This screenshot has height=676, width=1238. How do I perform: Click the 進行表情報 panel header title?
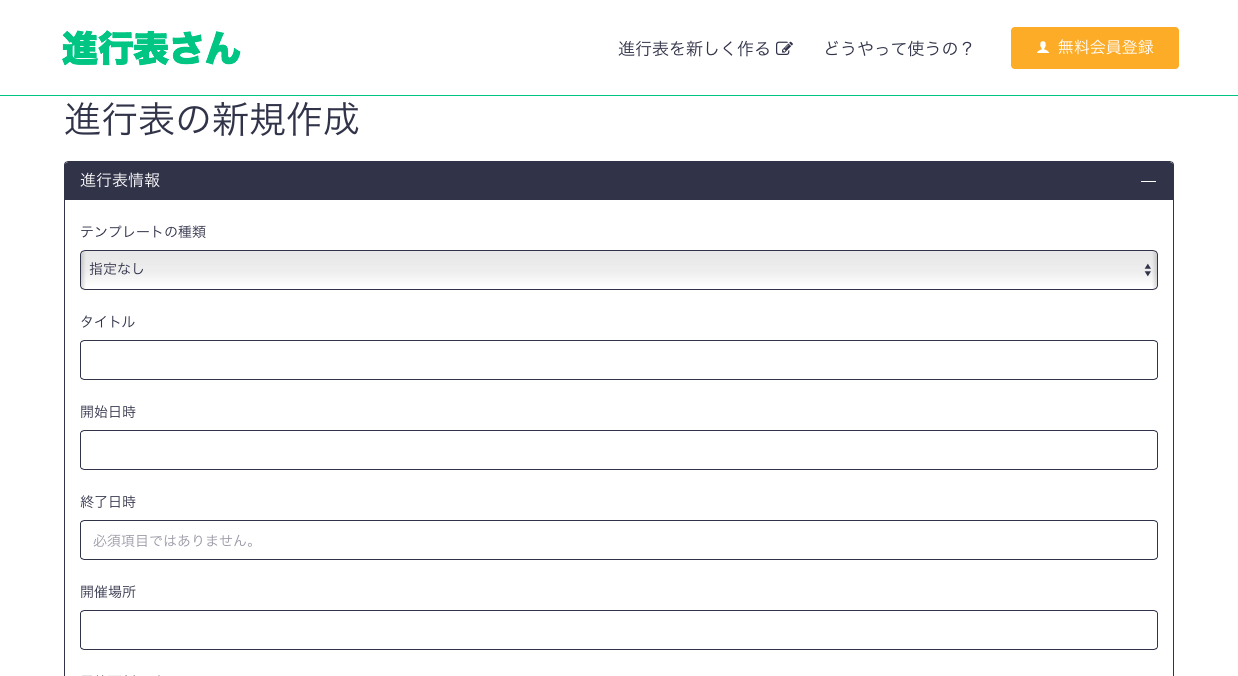coord(120,181)
